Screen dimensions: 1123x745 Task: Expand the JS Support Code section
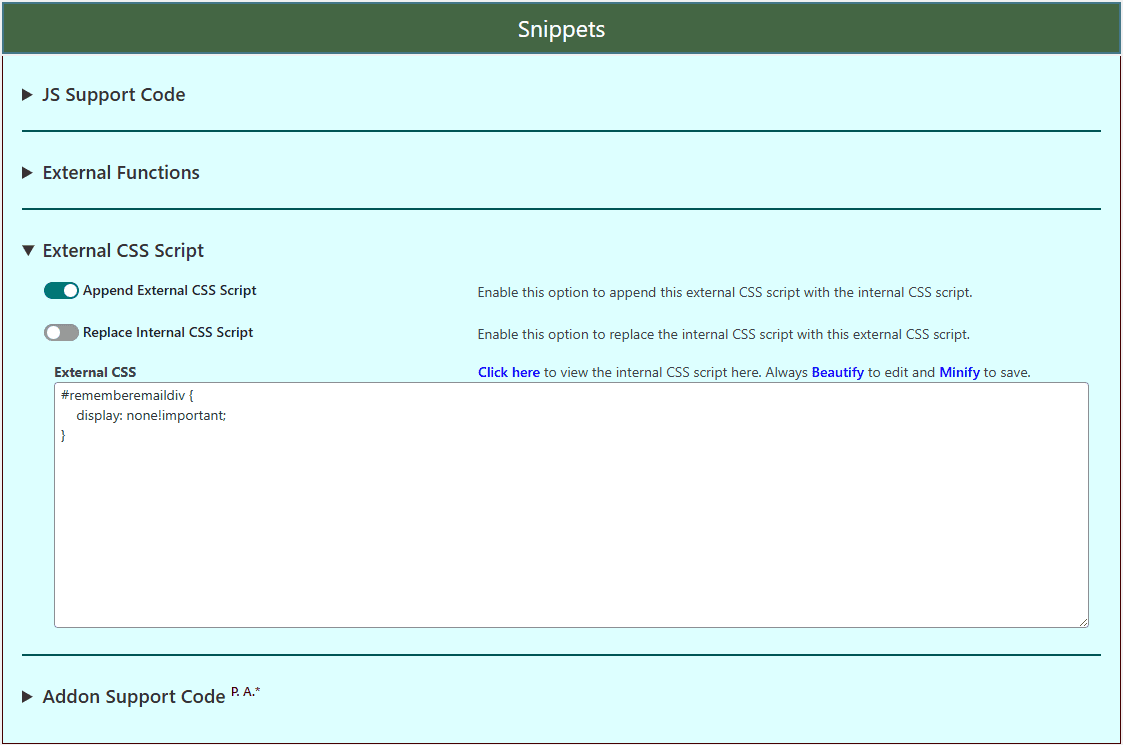coord(113,94)
